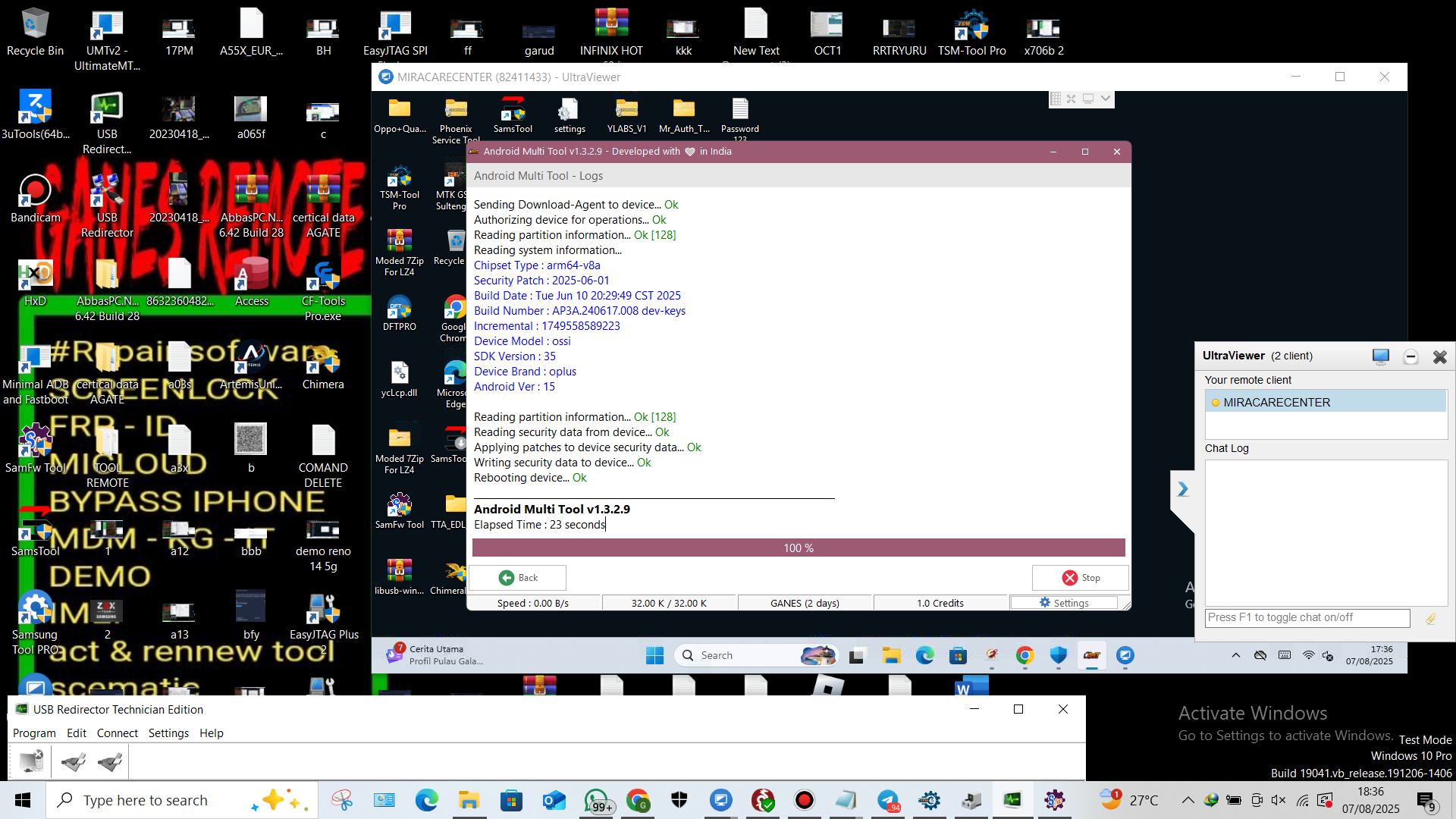Toggle UltraViewer fullscreen toolbar icon
The image size is (1456, 819).
(x=1071, y=99)
